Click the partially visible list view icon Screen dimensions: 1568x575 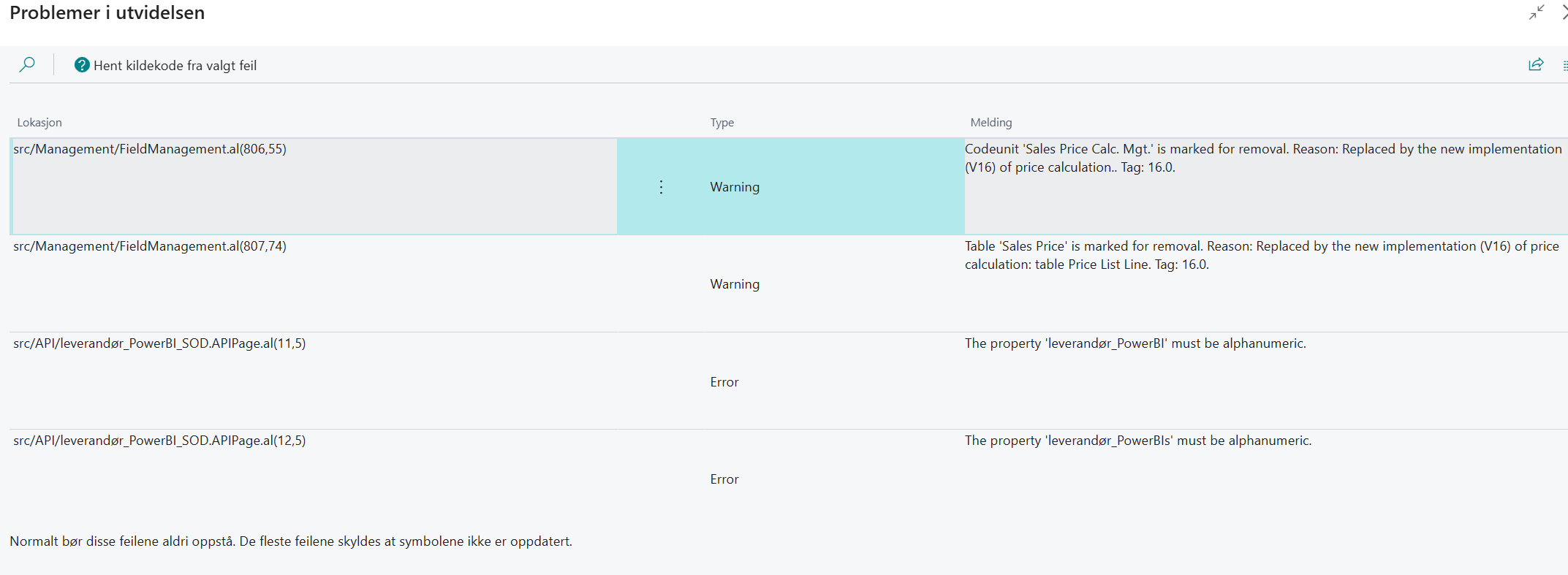[x=1564, y=66]
